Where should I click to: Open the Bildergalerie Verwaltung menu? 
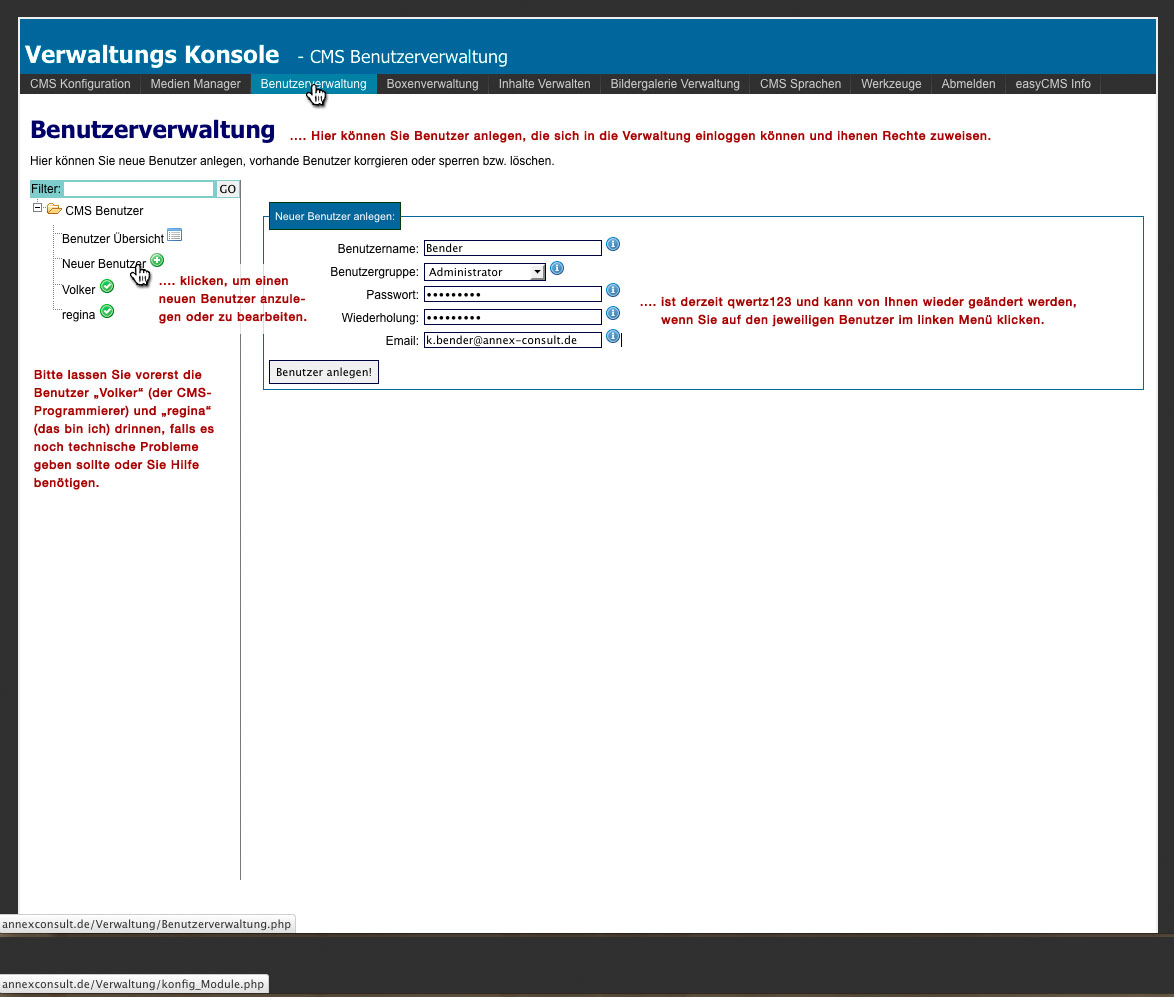tap(675, 84)
